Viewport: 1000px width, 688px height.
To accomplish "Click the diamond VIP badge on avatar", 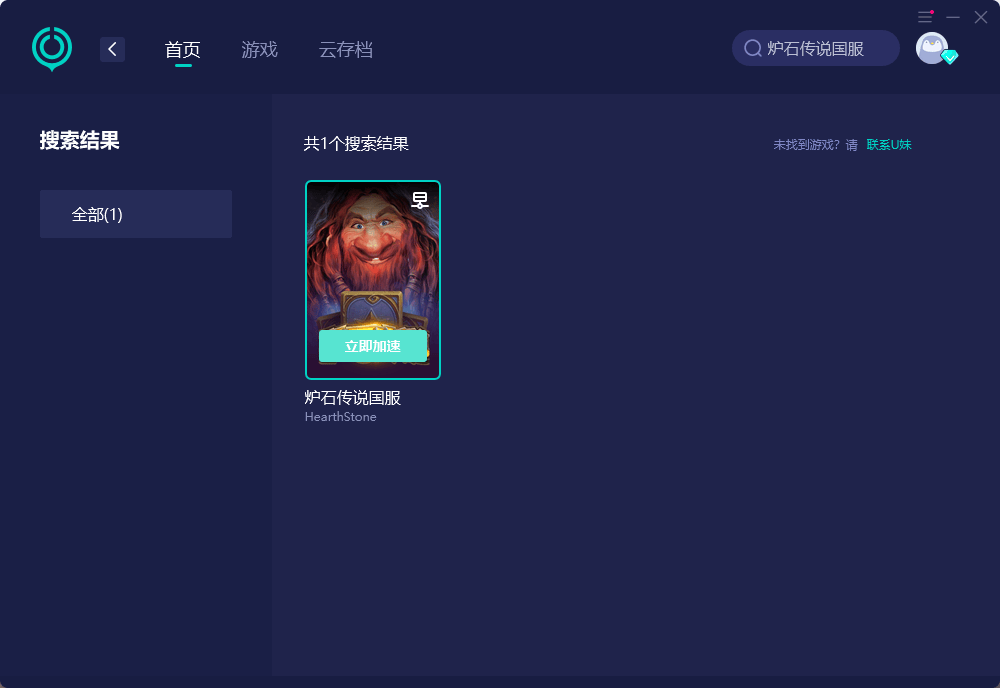I will point(950,57).
